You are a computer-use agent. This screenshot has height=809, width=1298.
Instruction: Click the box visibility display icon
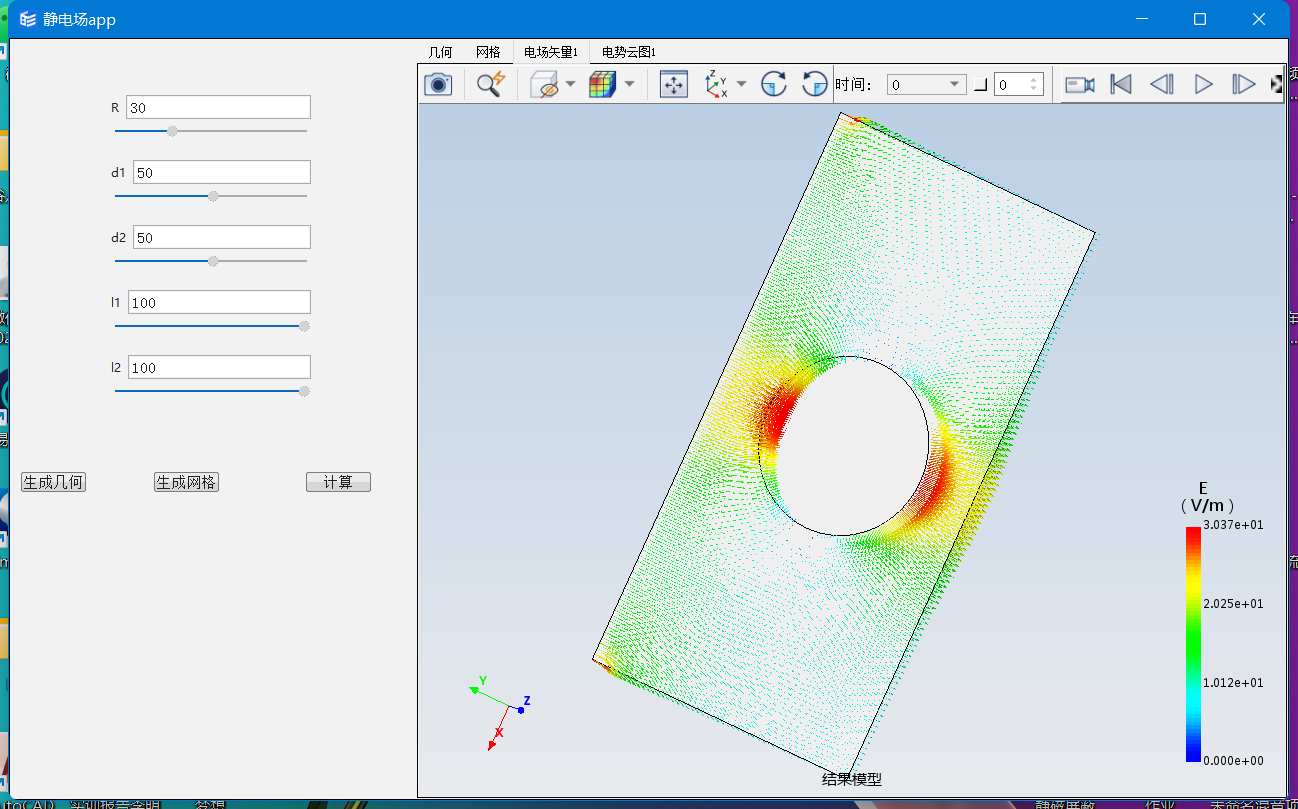(545, 85)
